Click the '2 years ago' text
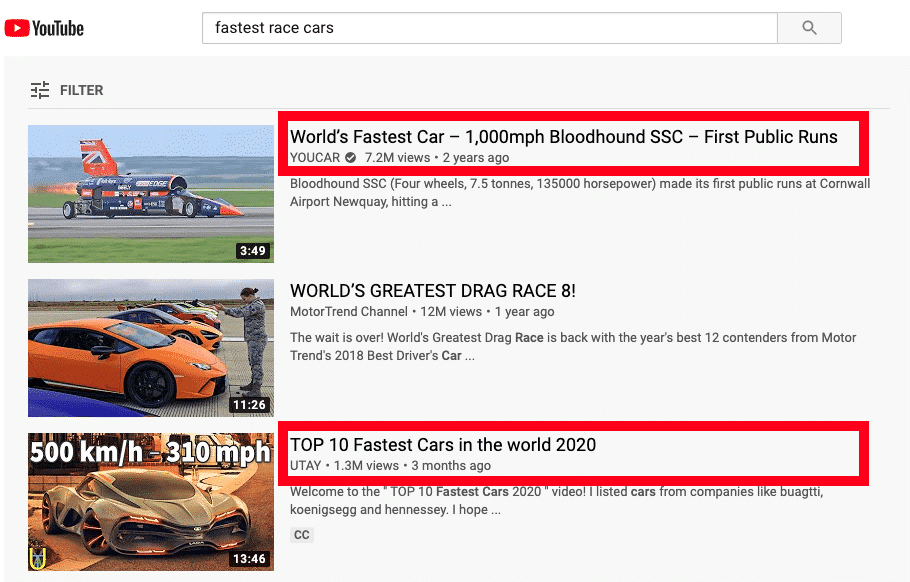 tap(476, 157)
